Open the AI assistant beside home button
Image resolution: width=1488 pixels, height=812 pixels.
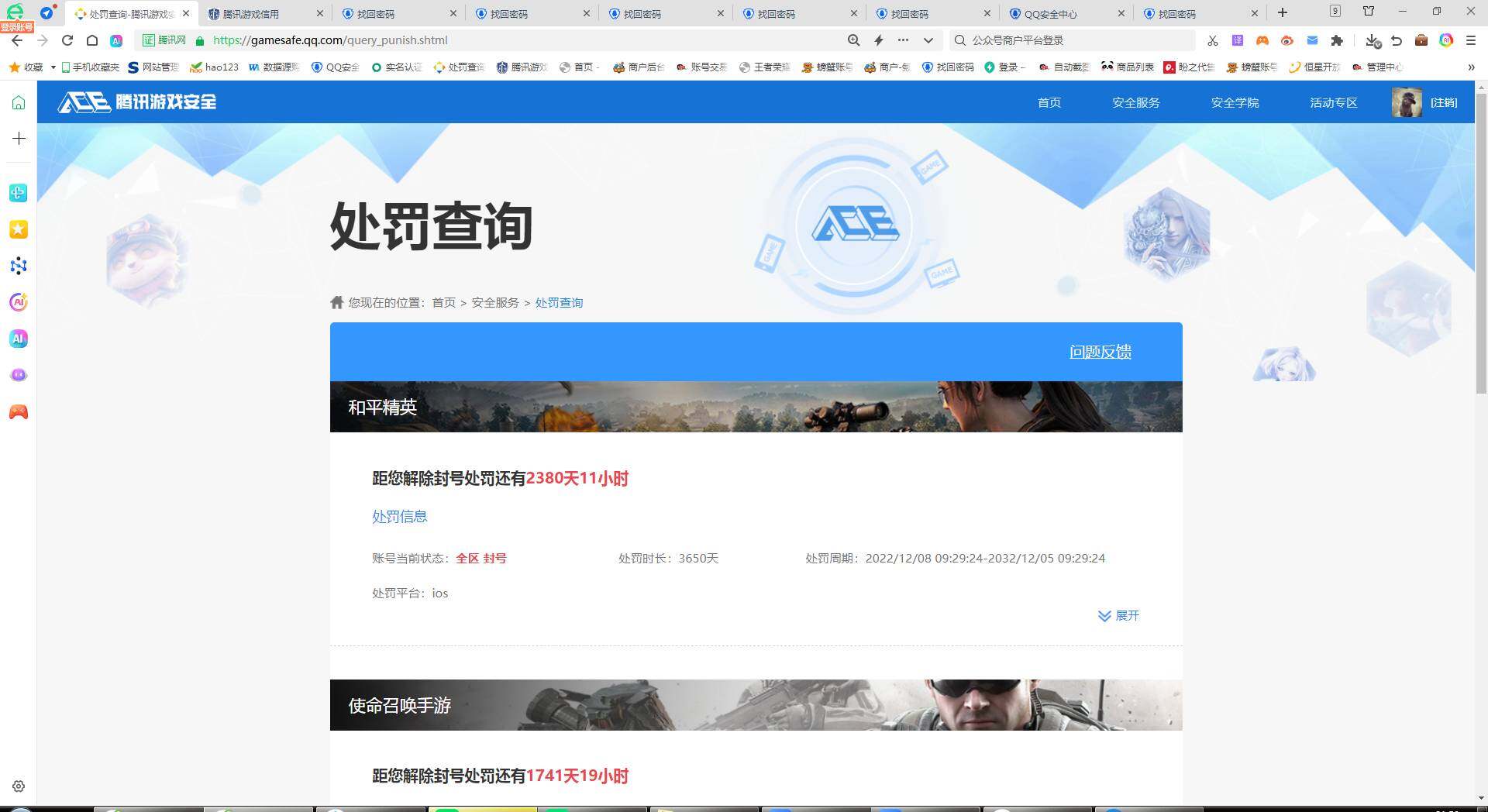point(116,40)
